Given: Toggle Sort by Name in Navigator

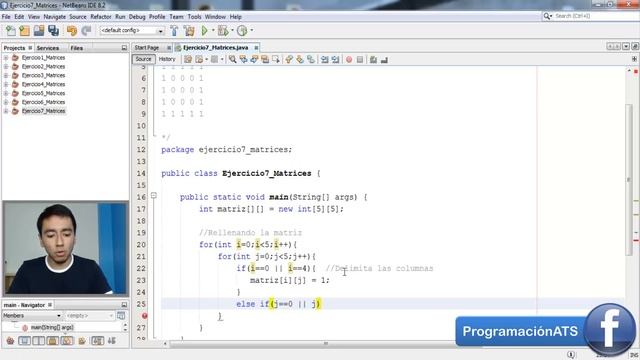Looking at the screenshot, I should [98, 341].
